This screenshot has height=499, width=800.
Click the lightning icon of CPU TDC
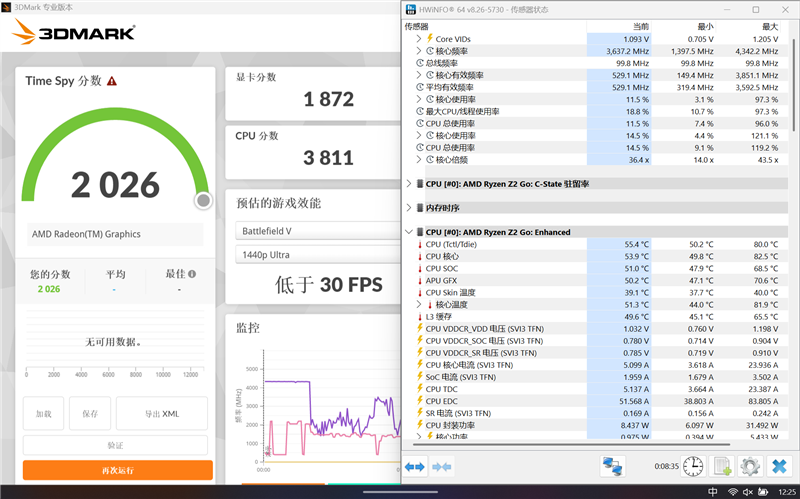(420, 389)
